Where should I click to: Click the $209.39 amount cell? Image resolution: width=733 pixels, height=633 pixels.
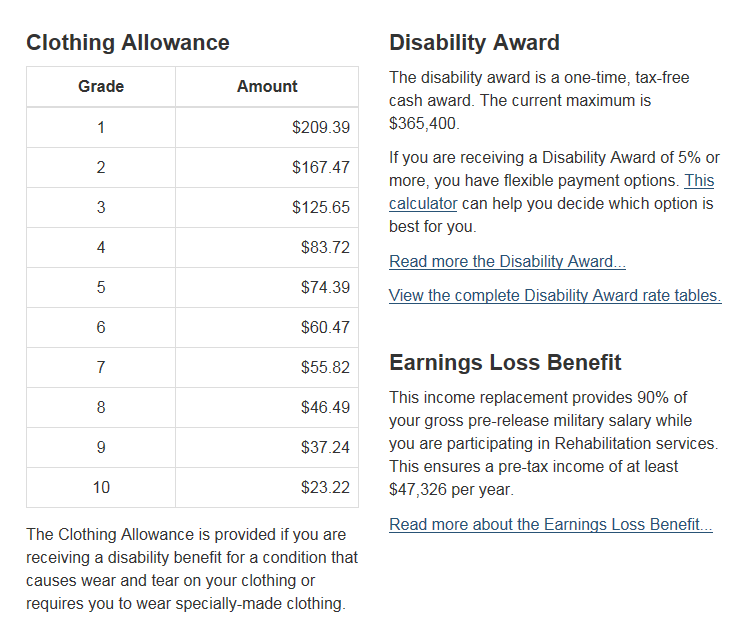[x=267, y=127]
